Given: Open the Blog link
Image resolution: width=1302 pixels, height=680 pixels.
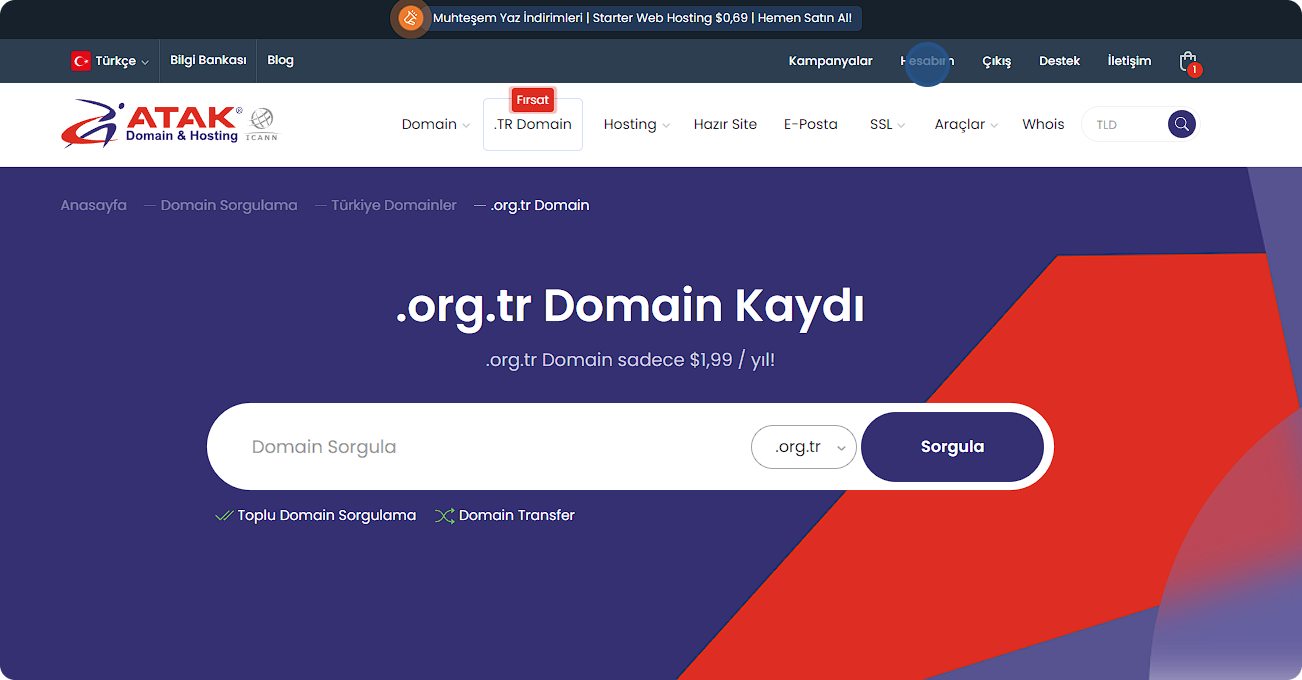Looking at the screenshot, I should click(281, 60).
